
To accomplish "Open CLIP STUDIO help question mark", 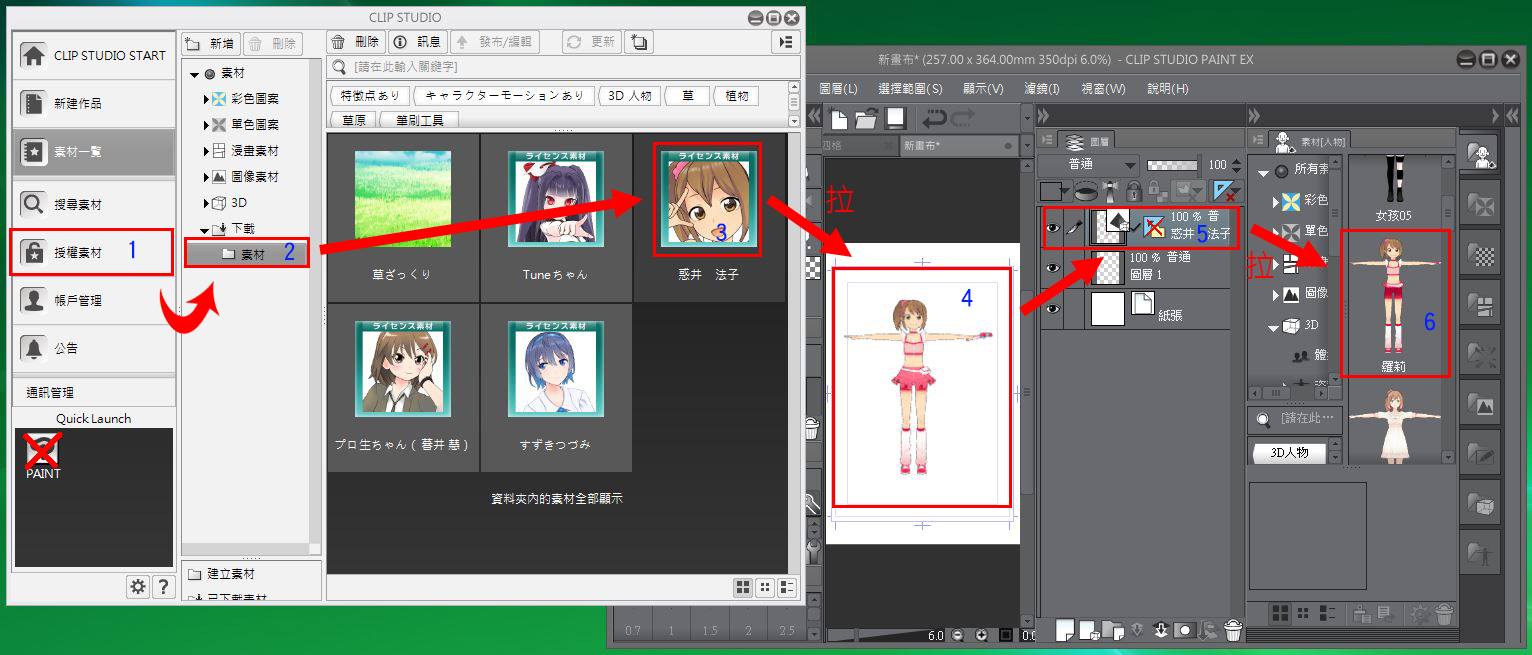I will pos(164,587).
